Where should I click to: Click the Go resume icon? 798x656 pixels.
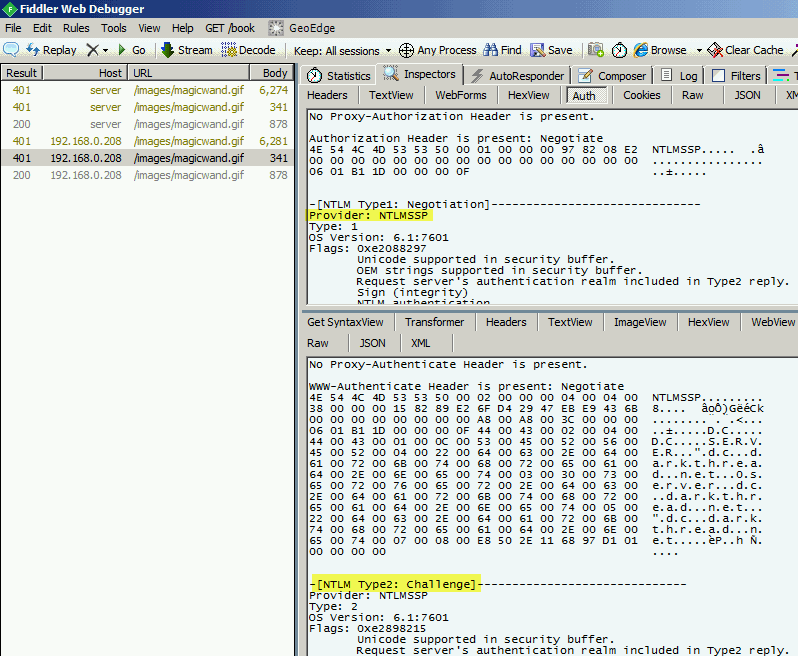[x=122, y=50]
